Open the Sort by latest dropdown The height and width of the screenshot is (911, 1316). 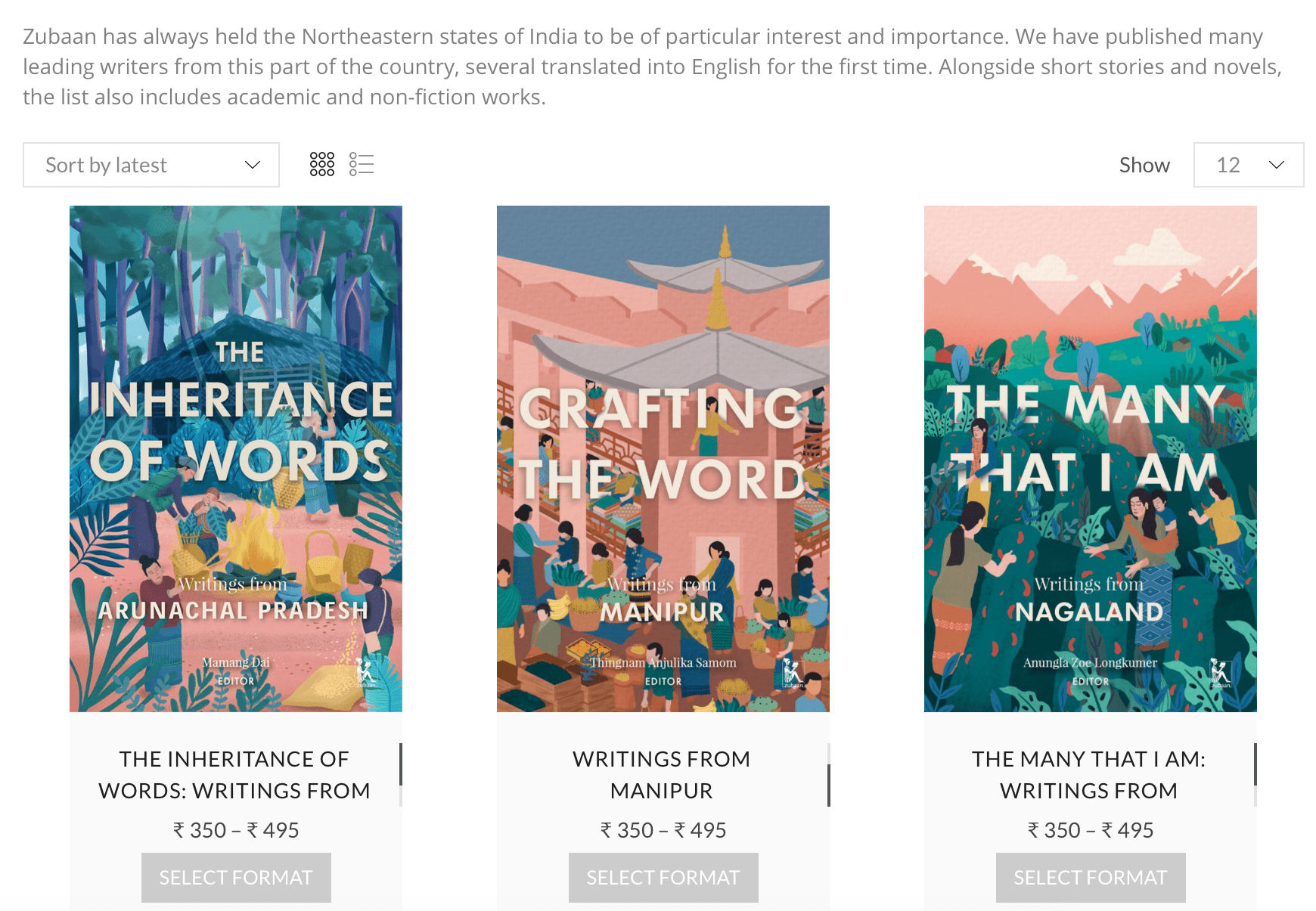click(x=151, y=165)
